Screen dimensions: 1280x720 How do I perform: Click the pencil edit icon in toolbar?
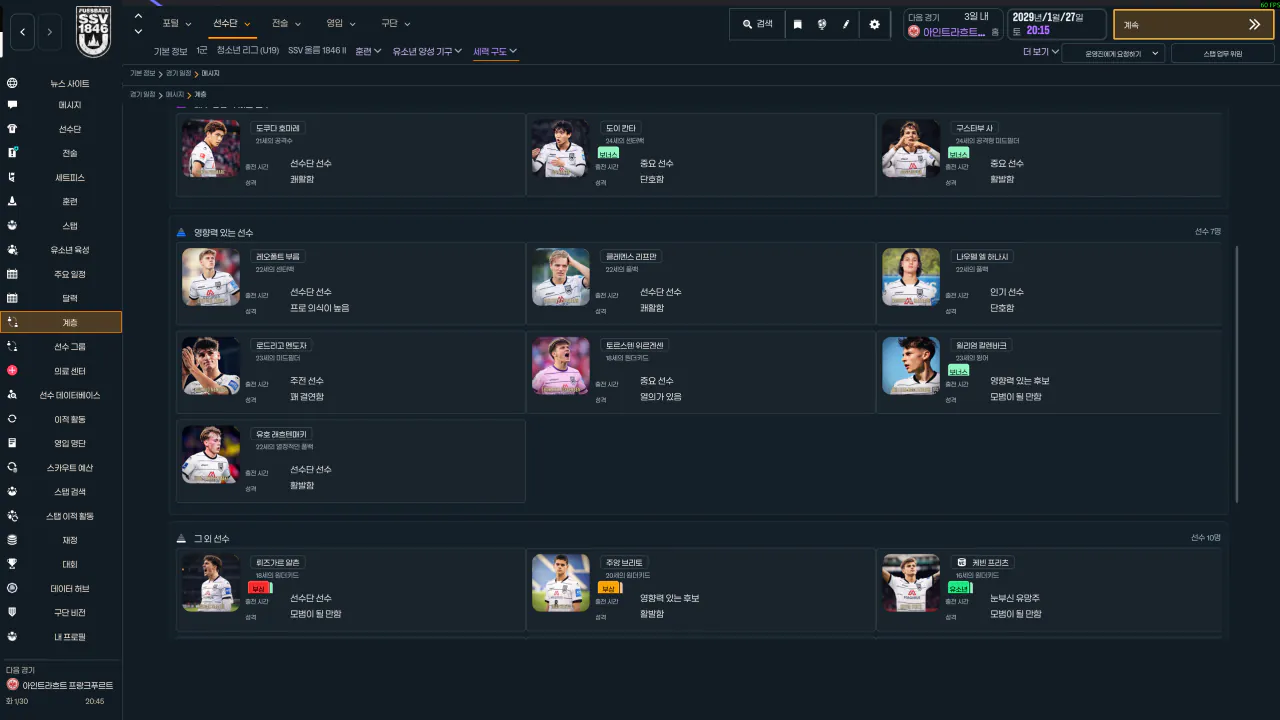pyautogui.click(x=846, y=24)
